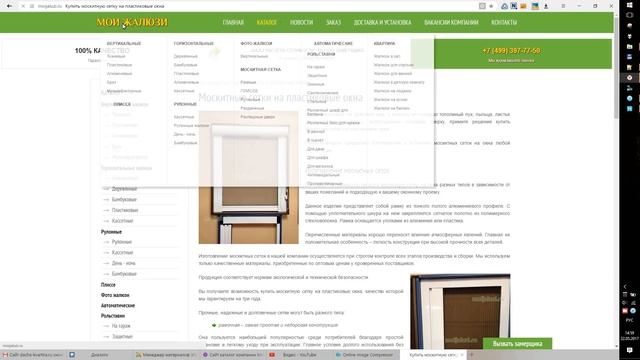This screenshot has height=360, width=640.
Task: Close the active Купить москитную сетку tab
Action: (x=462, y=355)
